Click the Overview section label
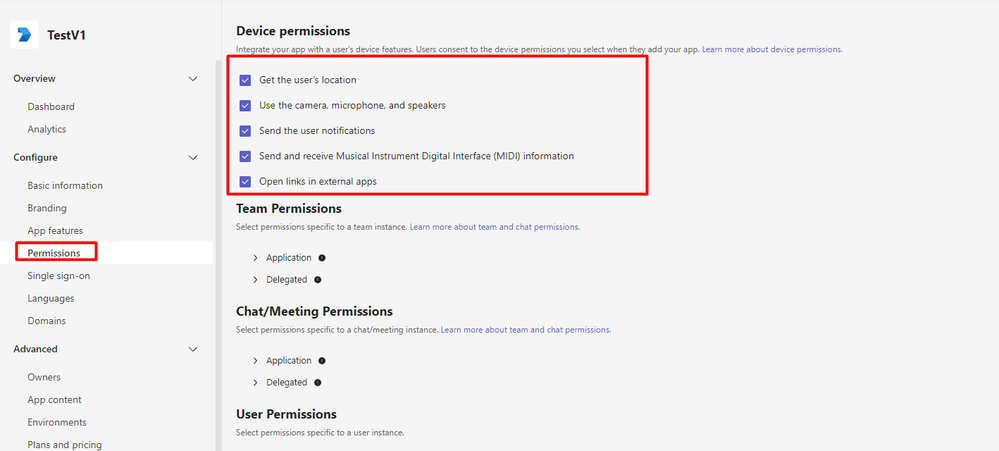Viewport: 999px width, 451px height. (34, 78)
